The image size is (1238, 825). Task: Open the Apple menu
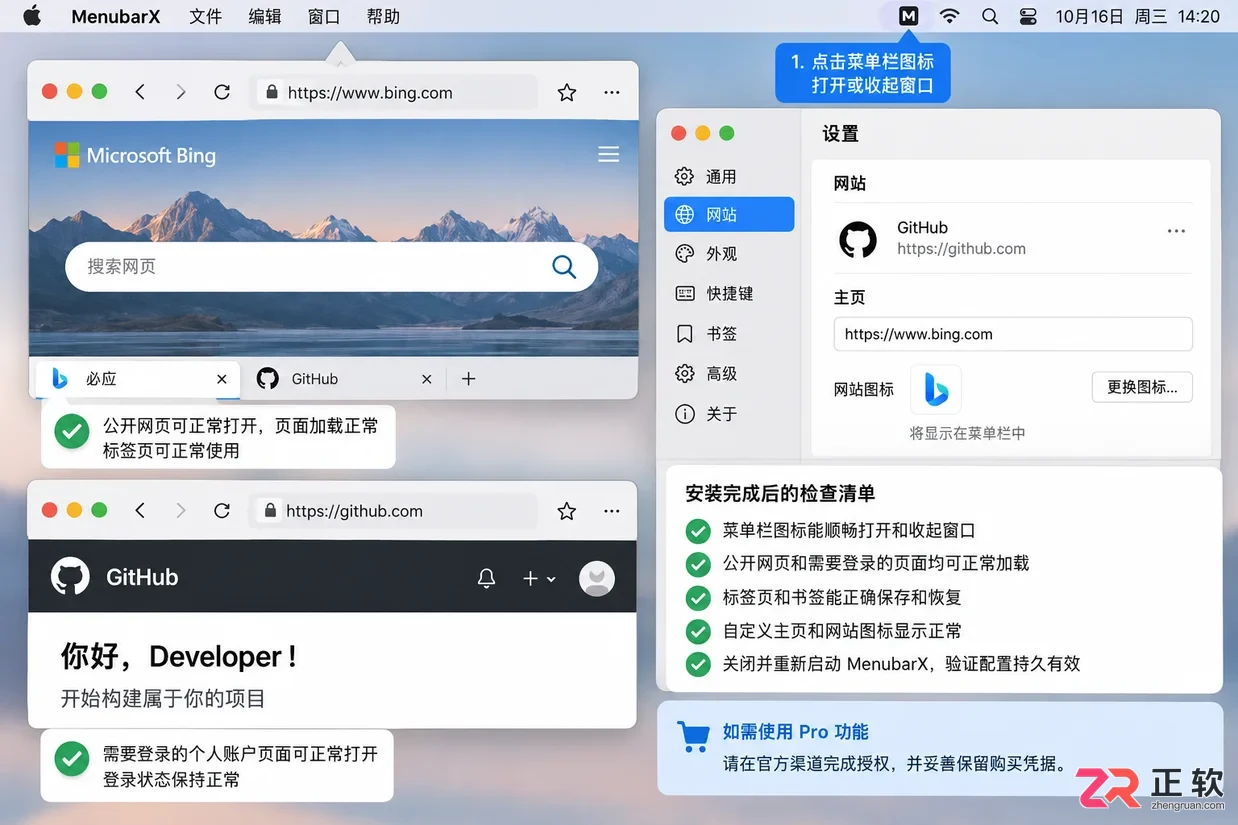(32, 16)
